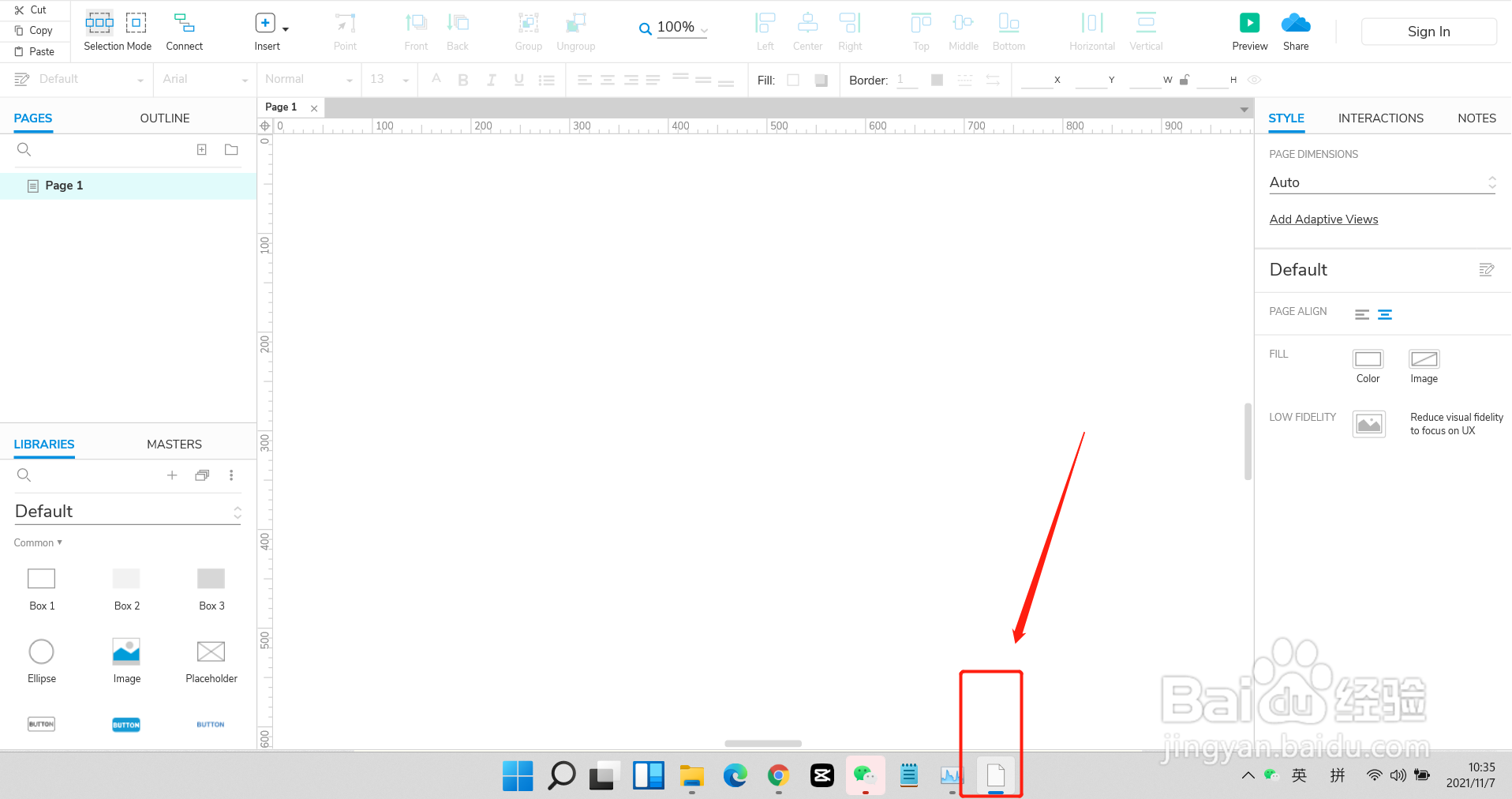
Task: Click the Cut command
Action: click(31, 9)
